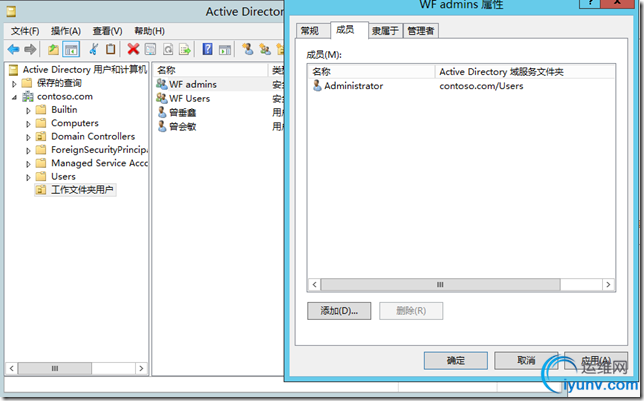Collapse the contoso.com domain node
Viewport: 644px width, 401px height.
(14, 97)
